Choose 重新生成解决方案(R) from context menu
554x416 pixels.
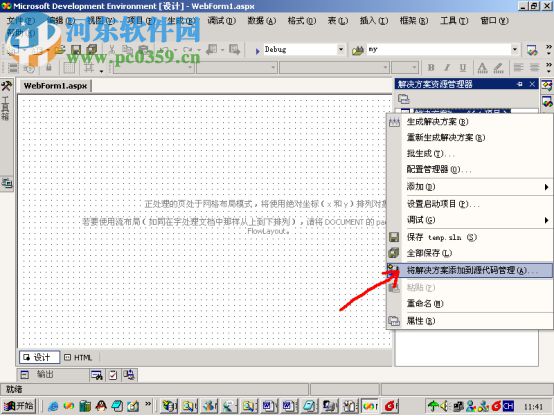[x=470, y=137]
